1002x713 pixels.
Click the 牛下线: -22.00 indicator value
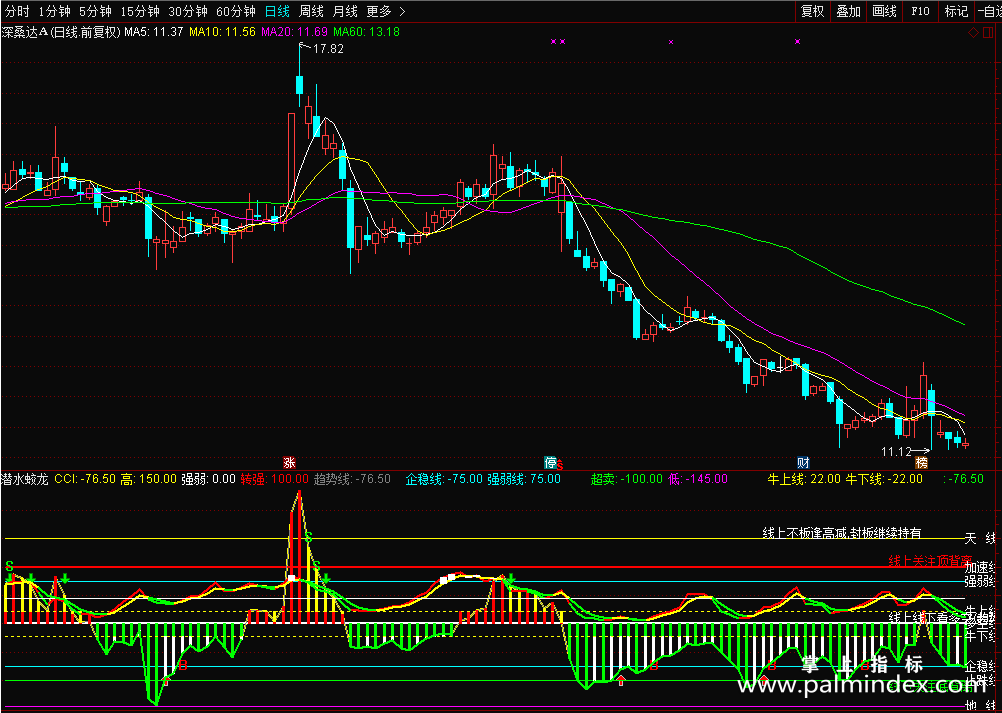coord(884,479)
